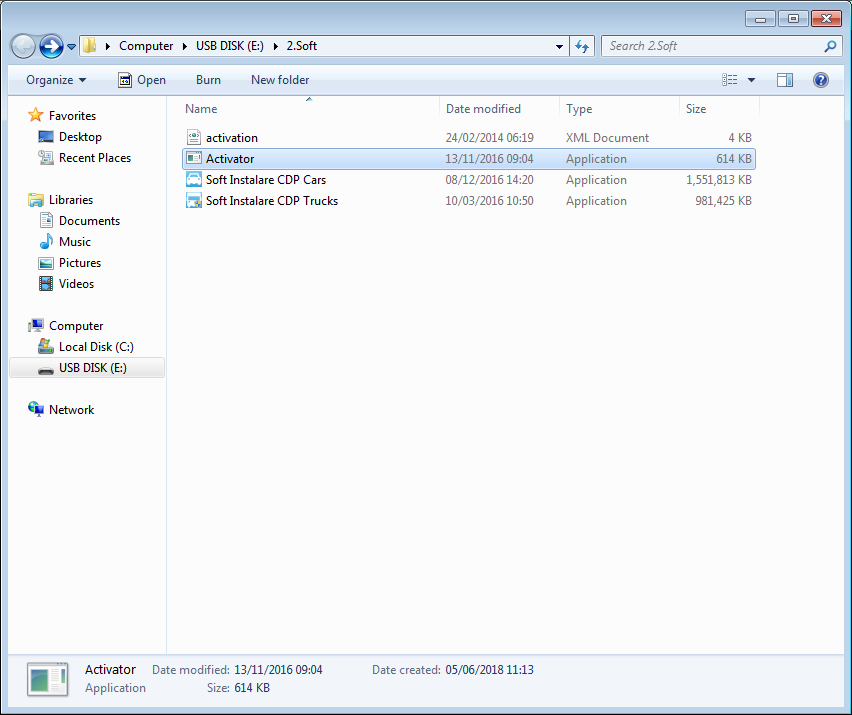Create a New folder
Screen dimensions: 852x715
click(280, 80)
